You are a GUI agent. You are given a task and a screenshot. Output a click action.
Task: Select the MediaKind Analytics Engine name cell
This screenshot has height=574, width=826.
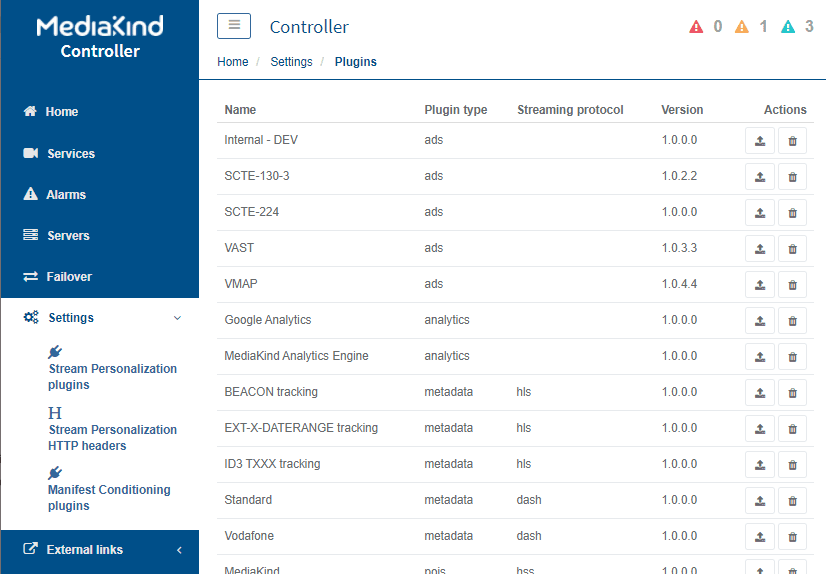tap(296, 355)
